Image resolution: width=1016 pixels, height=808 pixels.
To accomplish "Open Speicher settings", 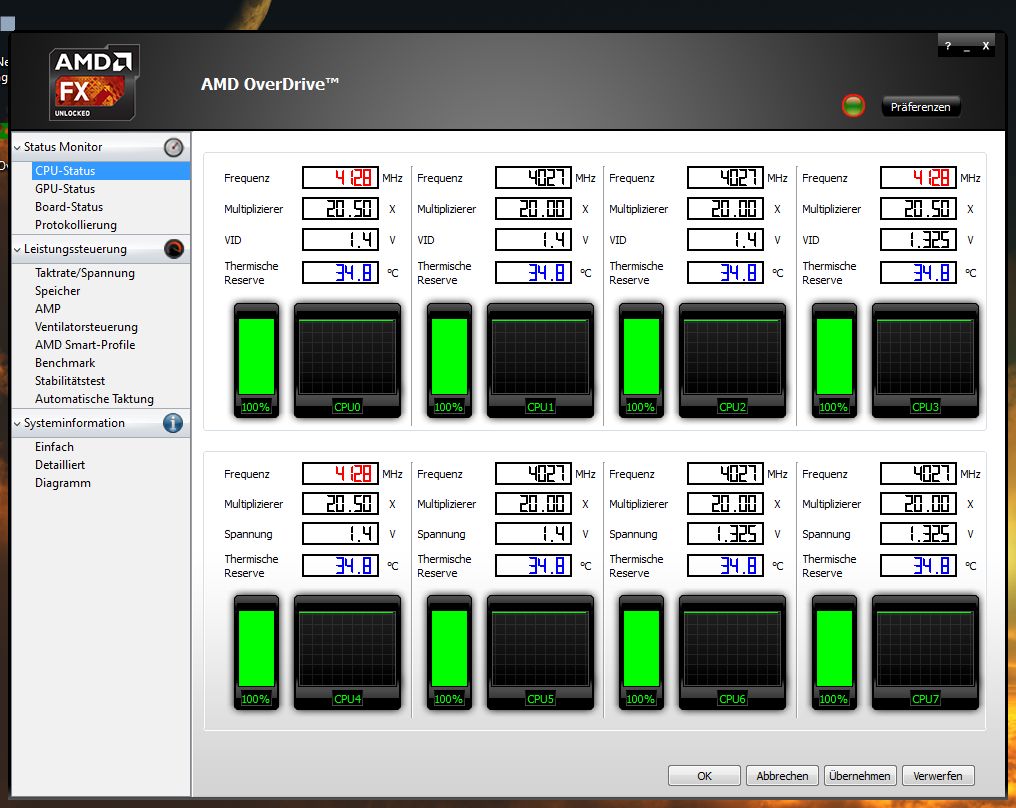I will coord(58,291).
